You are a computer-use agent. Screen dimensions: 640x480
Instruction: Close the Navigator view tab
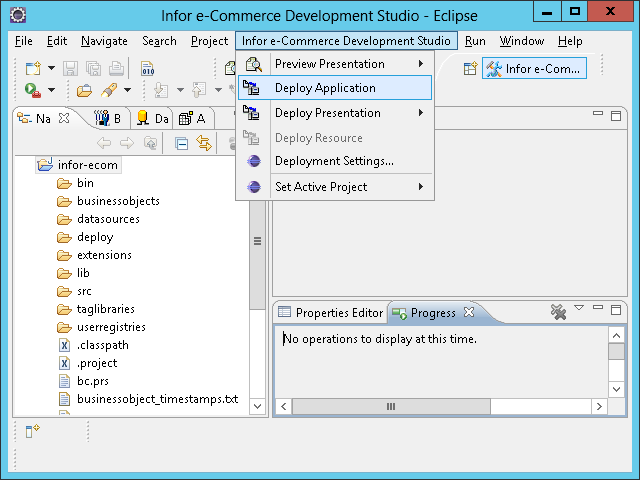pos(65,118)
